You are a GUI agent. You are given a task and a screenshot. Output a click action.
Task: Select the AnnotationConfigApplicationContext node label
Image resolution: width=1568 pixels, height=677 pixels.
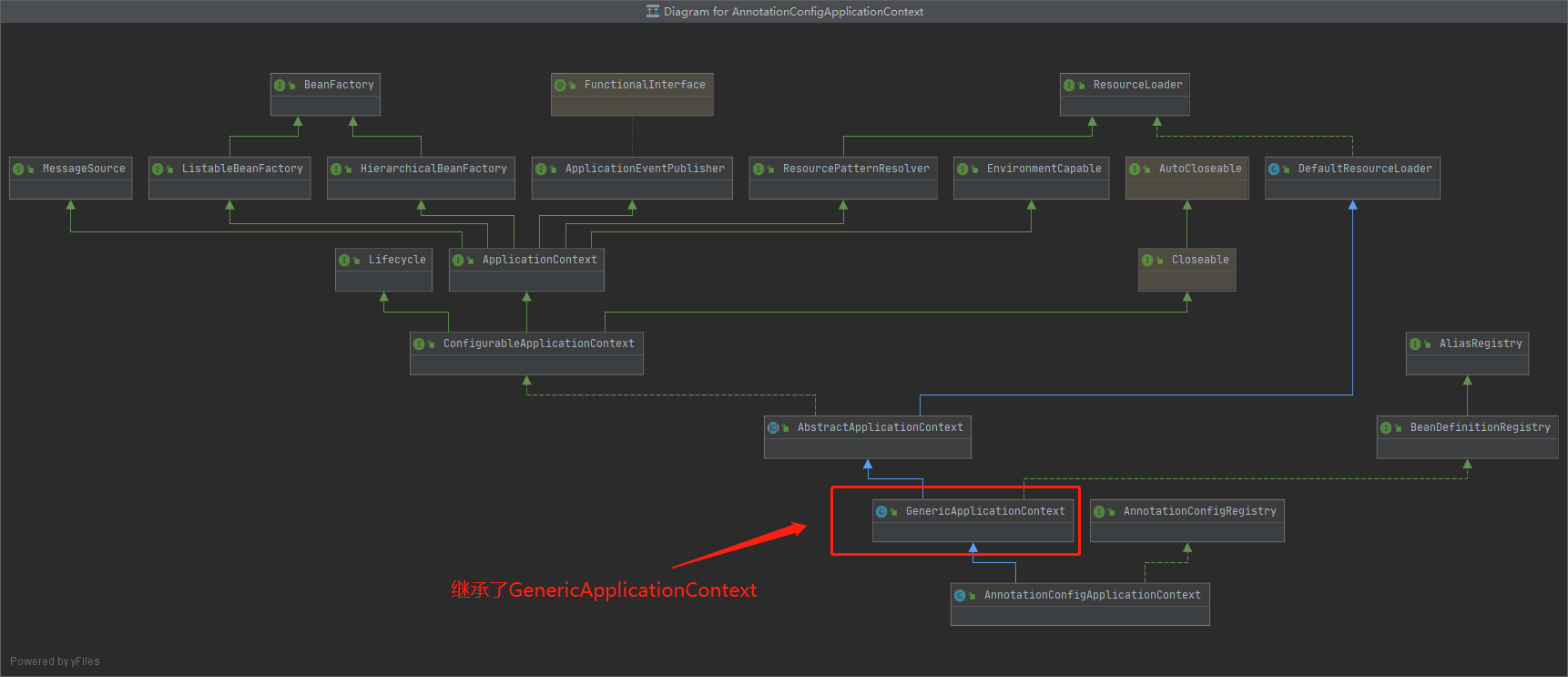point(1093,595)
